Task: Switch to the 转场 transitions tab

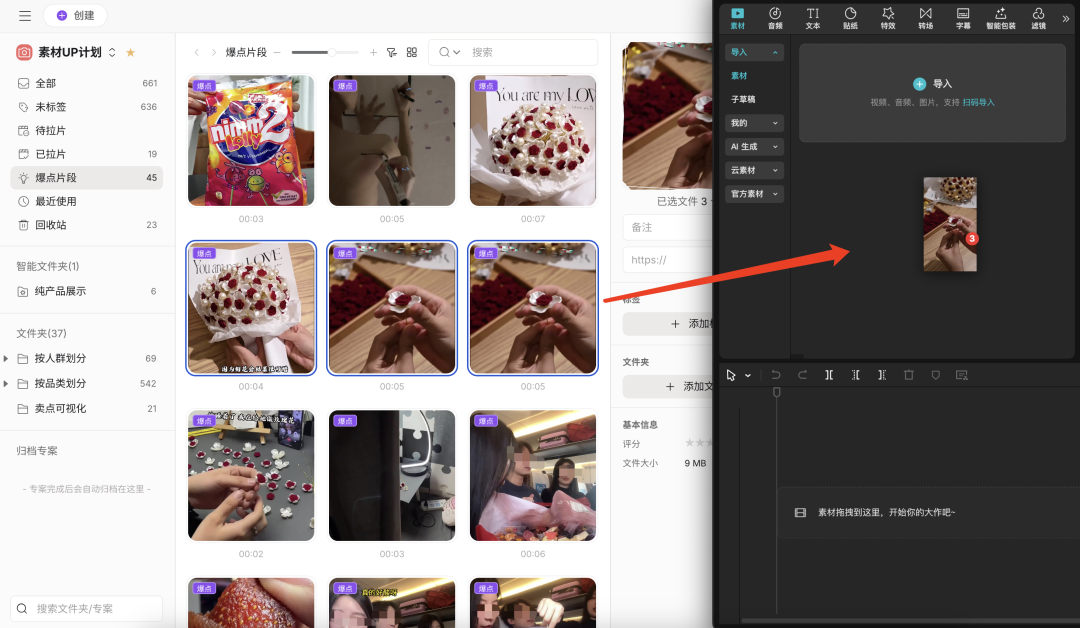Action: (x=926, y=18)
